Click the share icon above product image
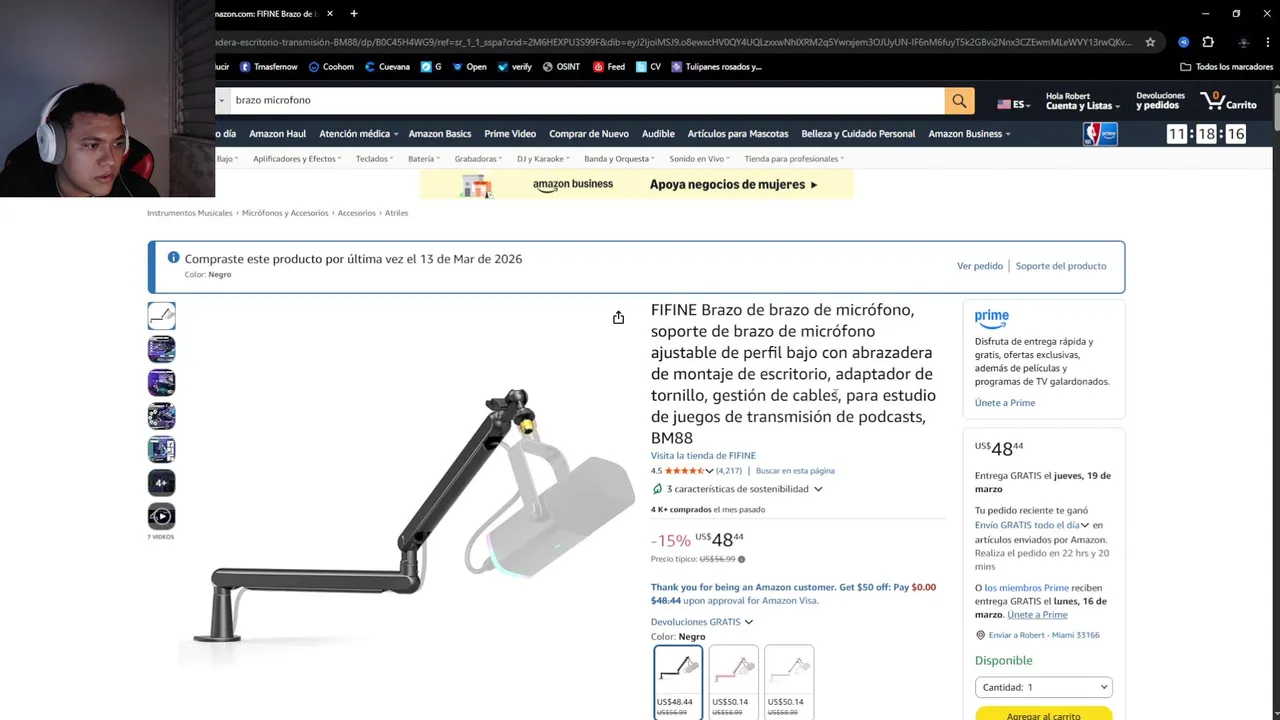Screen dimensions: 1280x720 (618, 317)
